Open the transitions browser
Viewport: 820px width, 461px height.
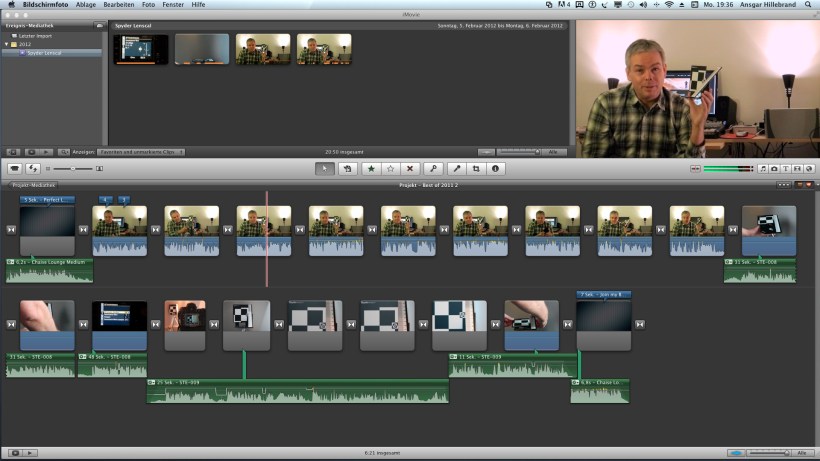click(x=797, y=168)
